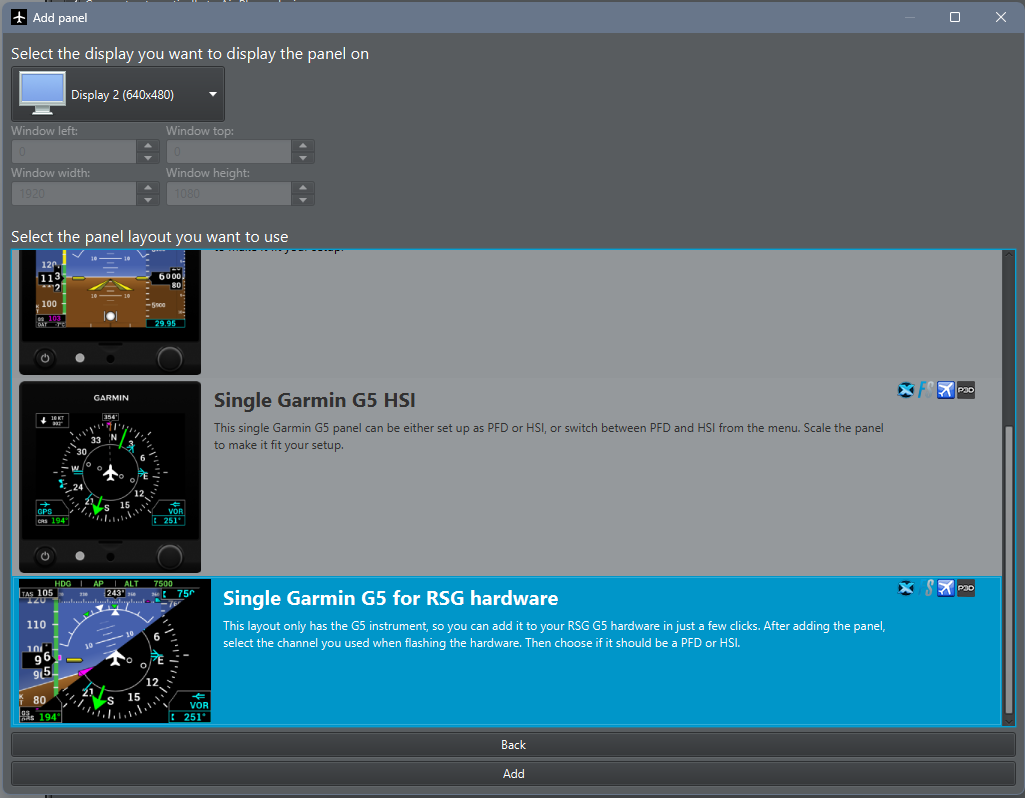Screen dimensions: 1025x798
Task: Click X-Plane icon on Garmin G5 HSI row
Action: pyautogui.click(x=906, y=390)
